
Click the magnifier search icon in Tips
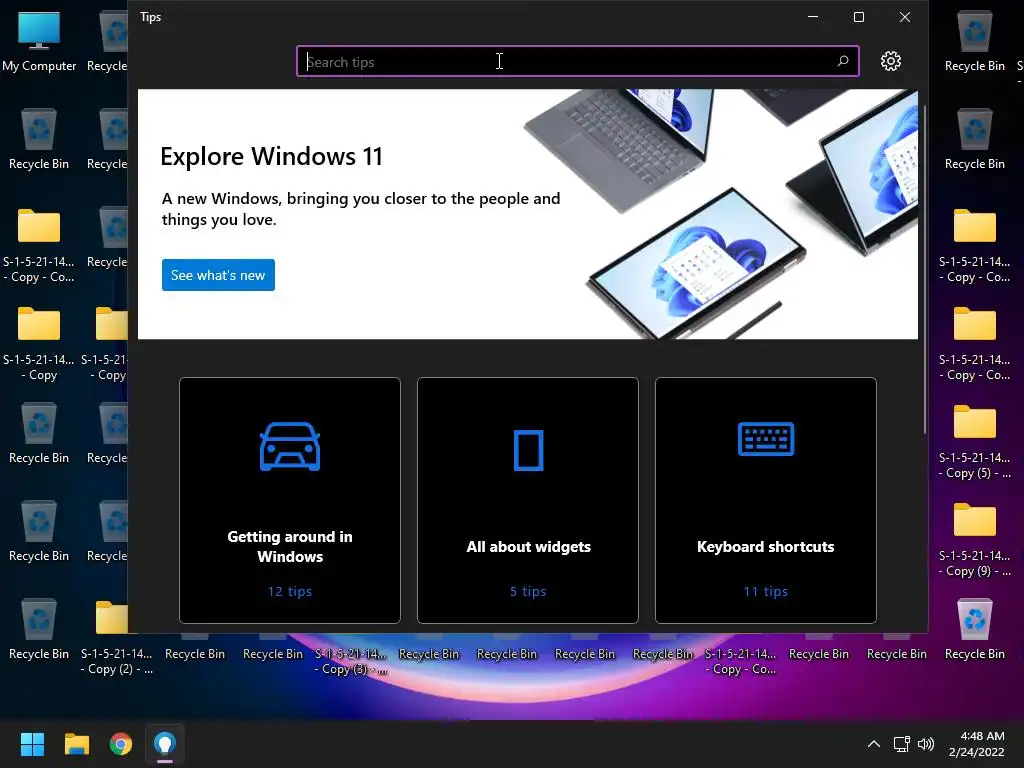pos(842,61)
